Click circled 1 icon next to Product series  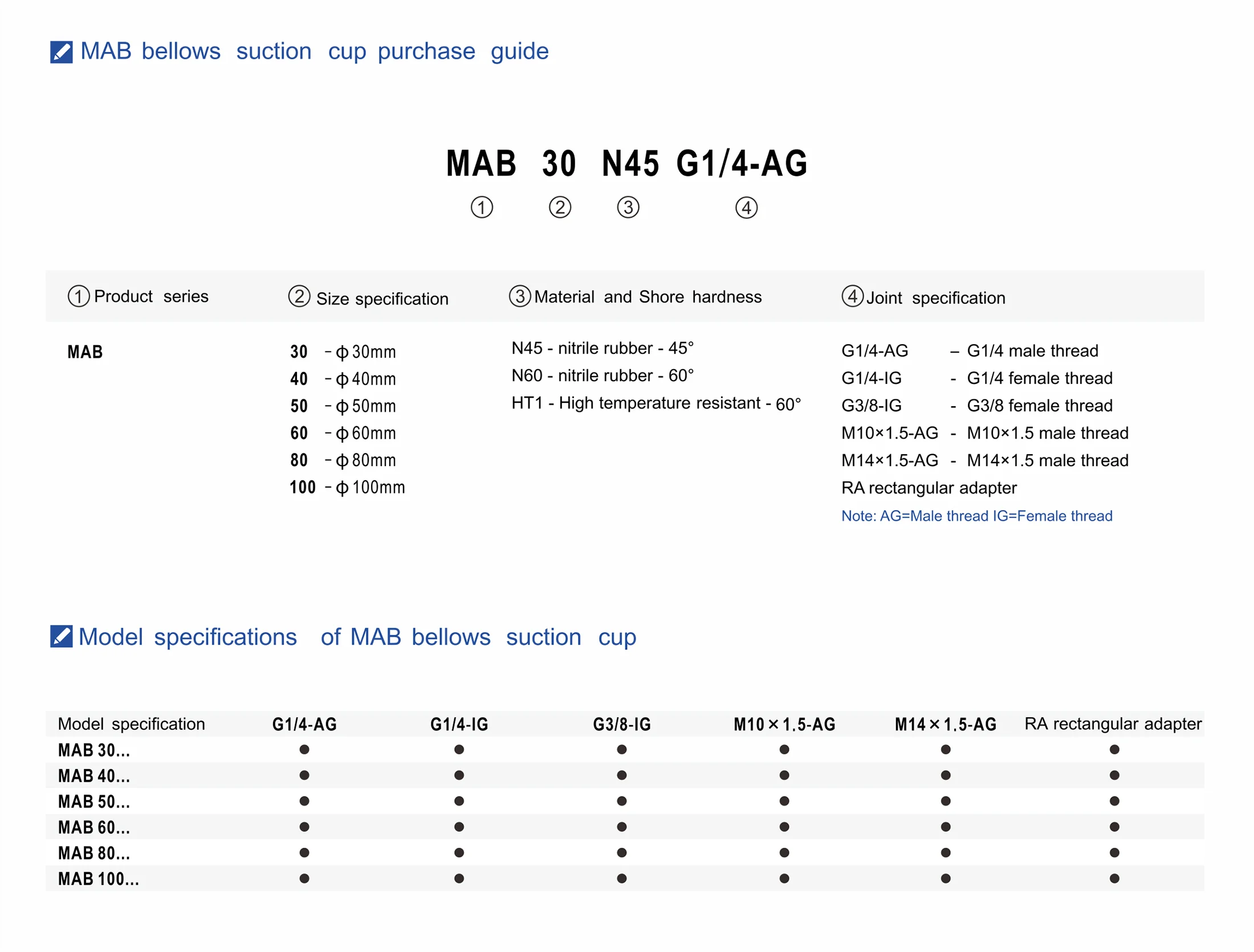pos(79,296)
